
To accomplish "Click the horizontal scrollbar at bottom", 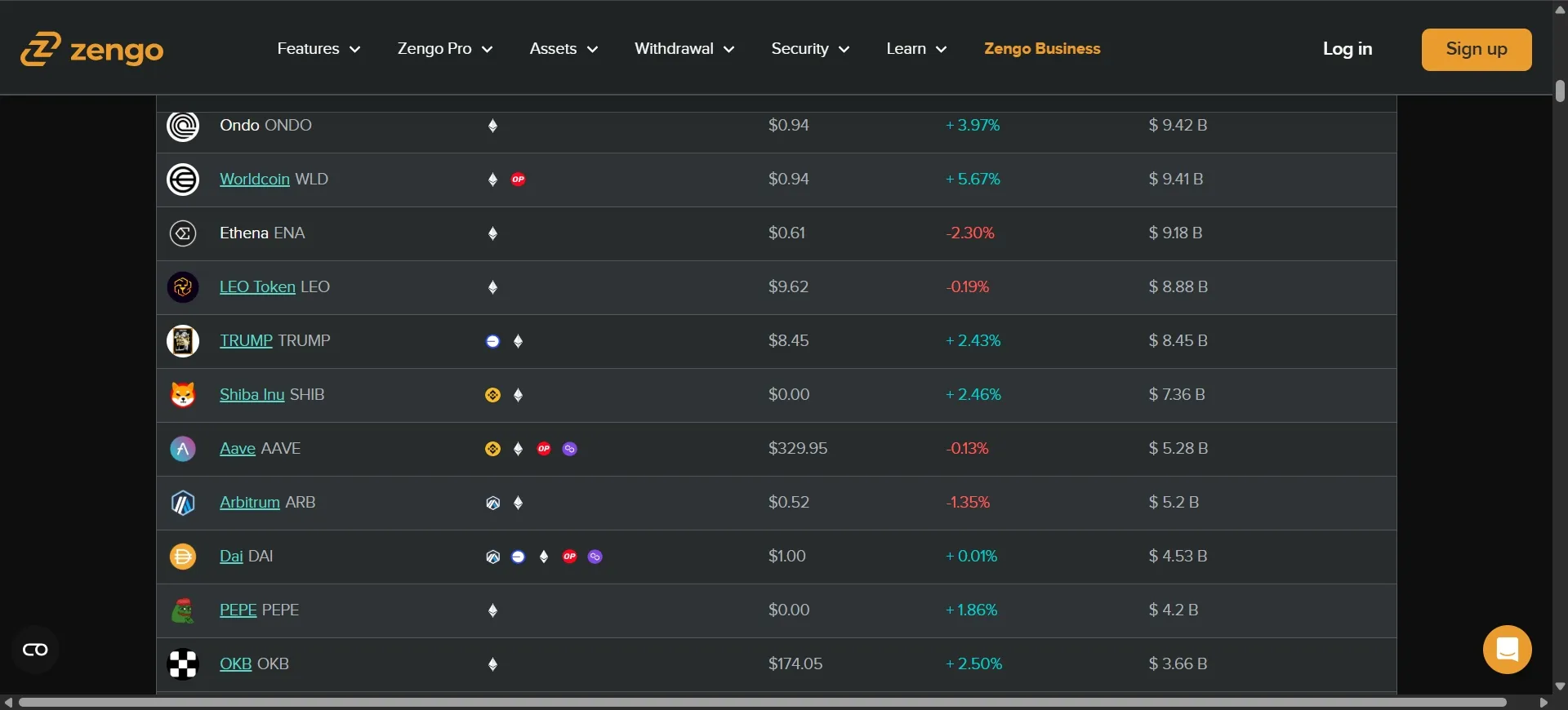I will [x=763, y=703].
